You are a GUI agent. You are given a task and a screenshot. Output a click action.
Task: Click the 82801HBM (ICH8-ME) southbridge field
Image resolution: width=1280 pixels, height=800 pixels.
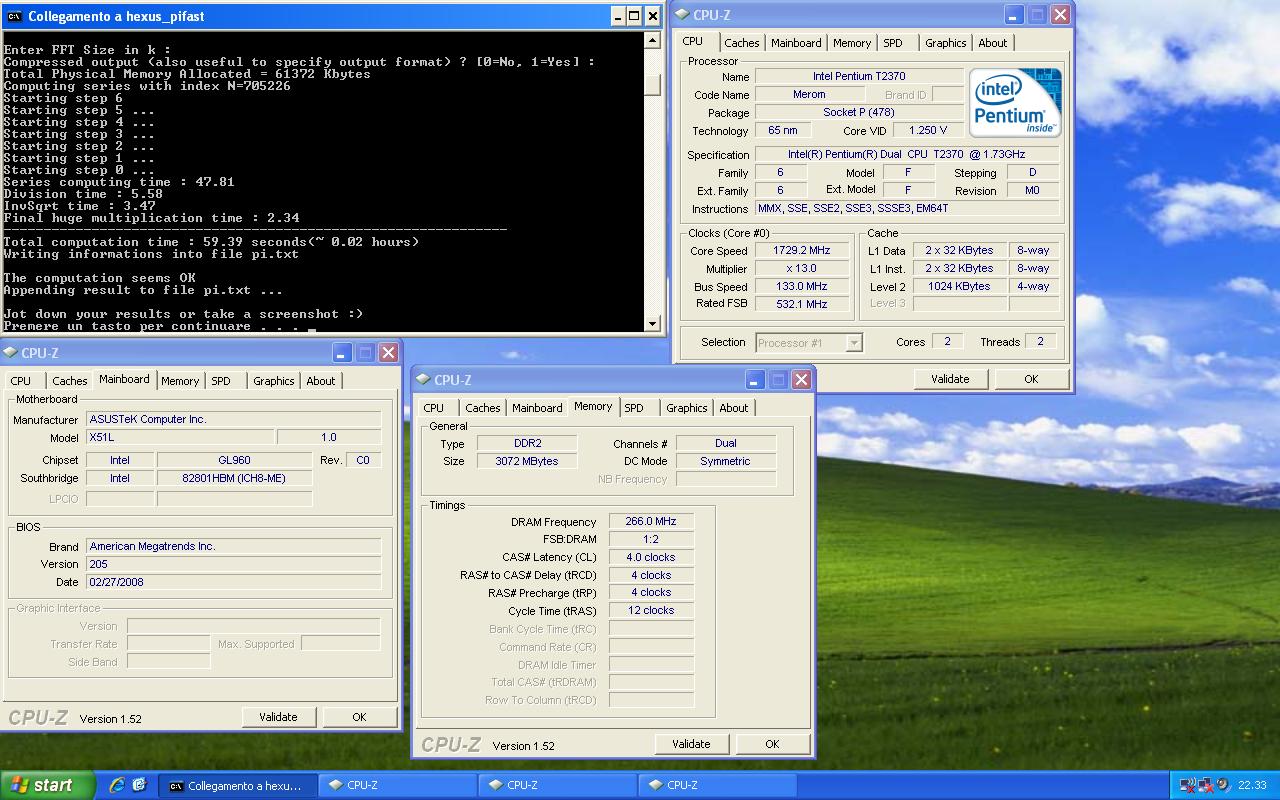point(234,479)
